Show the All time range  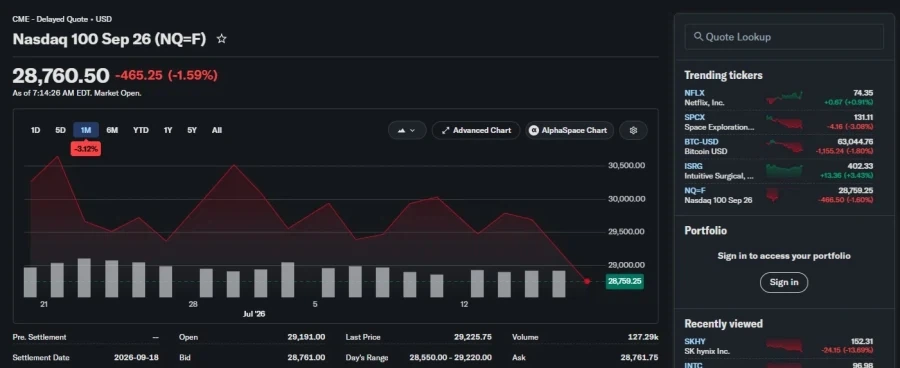pos(216,130)
